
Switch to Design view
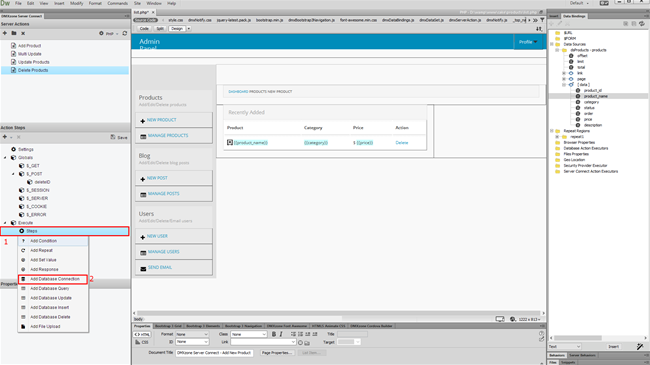tap(177, 29)
